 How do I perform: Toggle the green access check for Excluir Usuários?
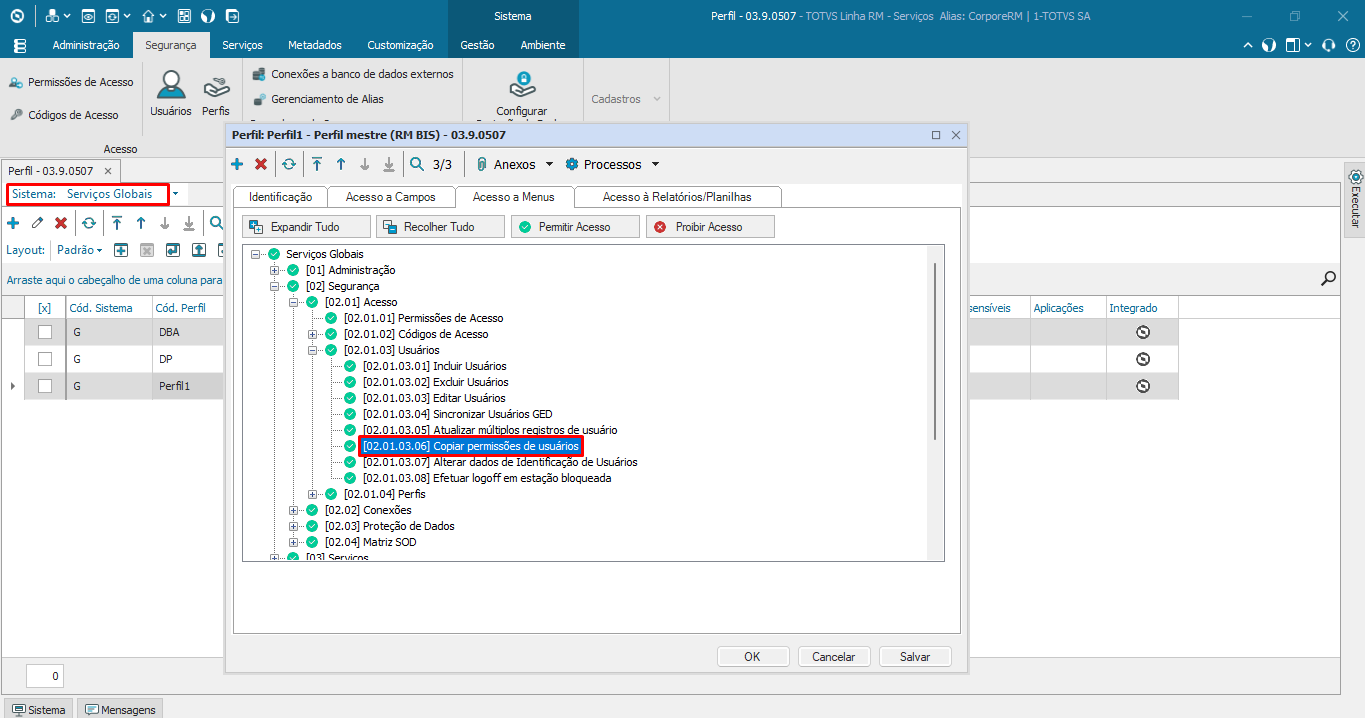pos(350,382)
